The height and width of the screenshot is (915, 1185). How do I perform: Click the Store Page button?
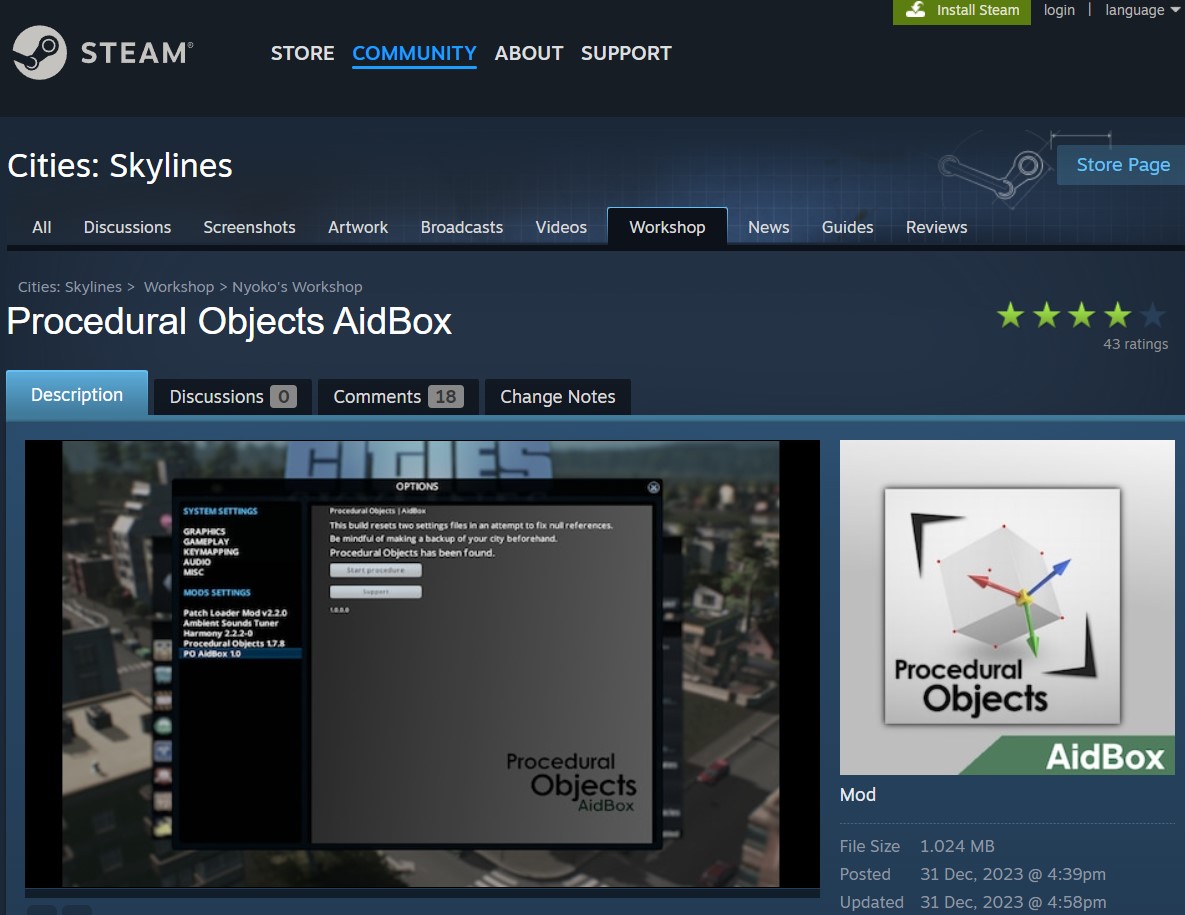pos(1122,165)
